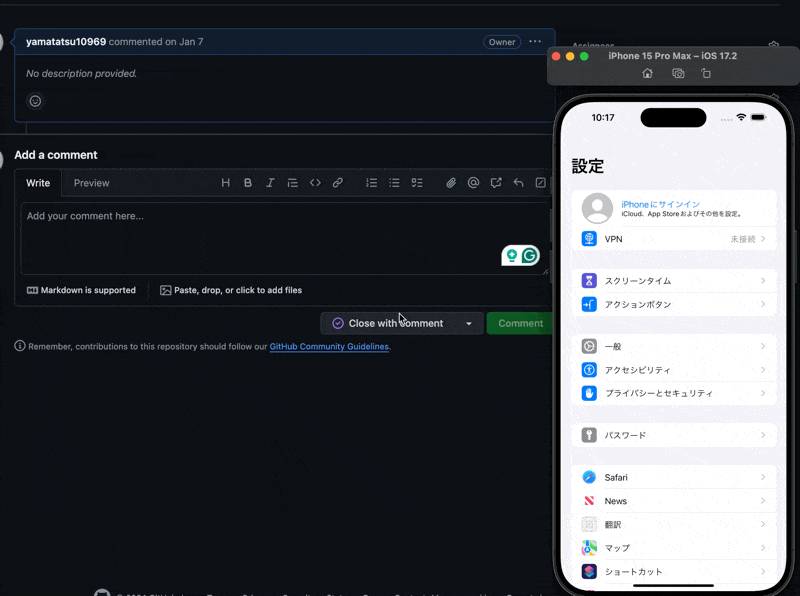Insert code formatting icon
The width and height of the screenshot is (800, 596).
pos(315,183)
